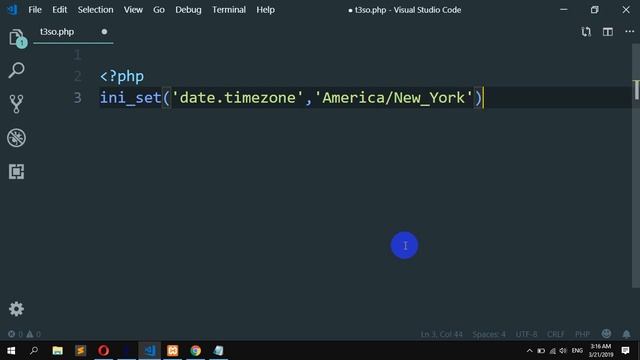Open notifications with the bell icon

click(626, 334)
